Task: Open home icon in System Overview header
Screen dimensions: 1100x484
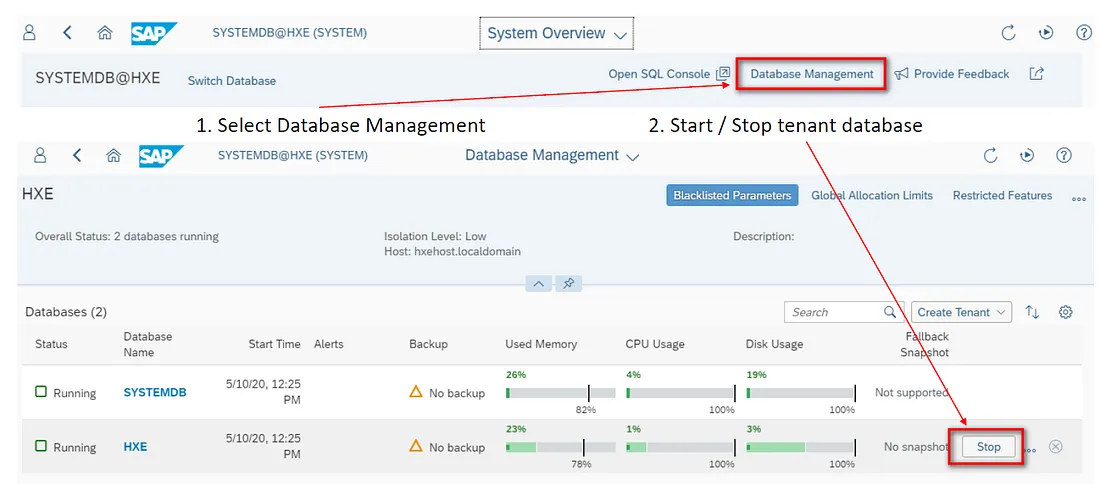Action: click(x=105, y=32)
